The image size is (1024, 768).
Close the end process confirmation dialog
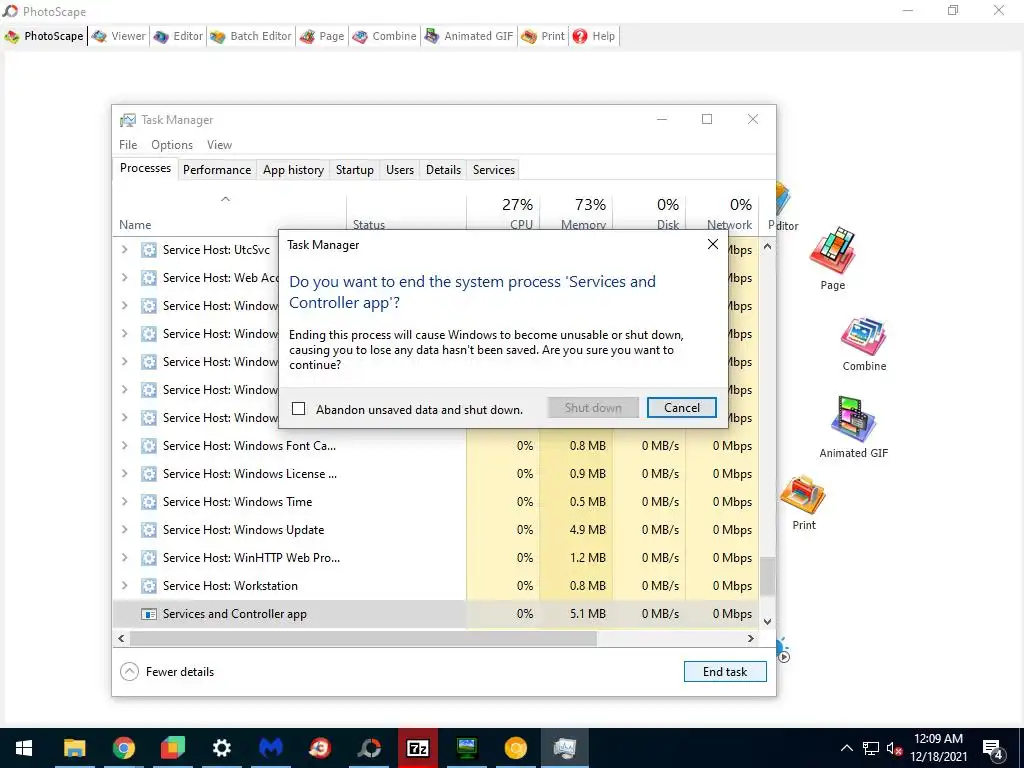click(712, 244)
